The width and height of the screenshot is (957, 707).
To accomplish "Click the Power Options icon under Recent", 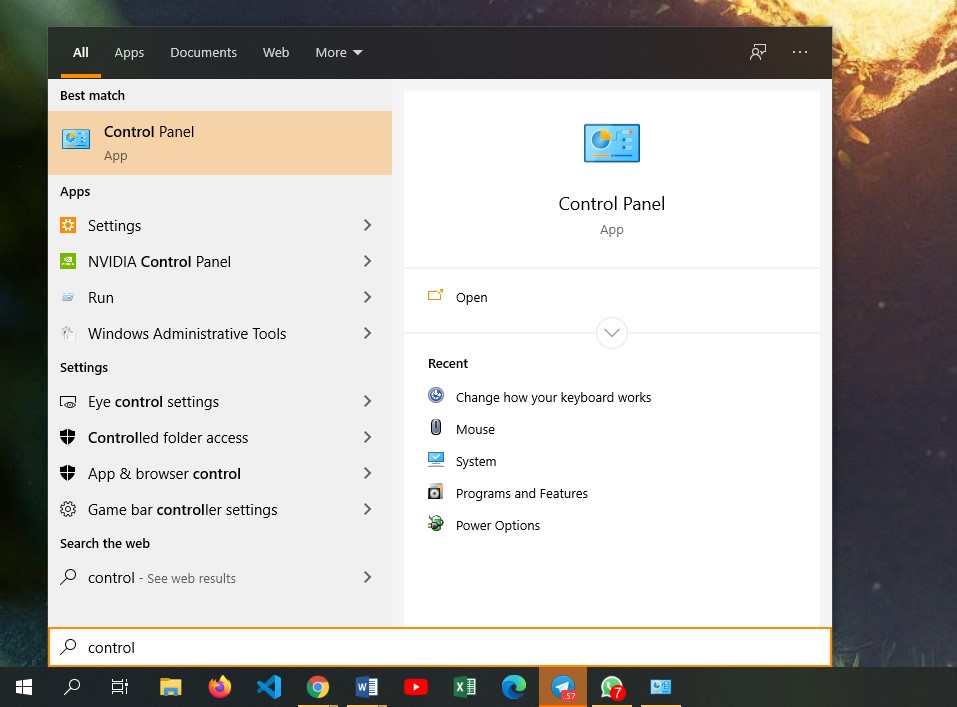I will point(436,523).
